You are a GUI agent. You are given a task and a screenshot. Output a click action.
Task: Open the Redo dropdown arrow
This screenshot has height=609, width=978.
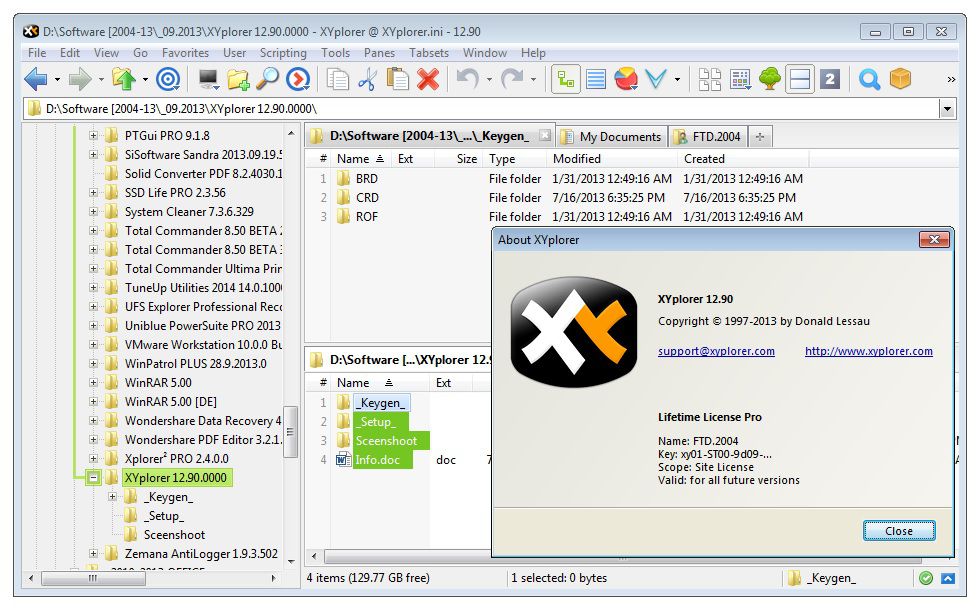(533, 79)
